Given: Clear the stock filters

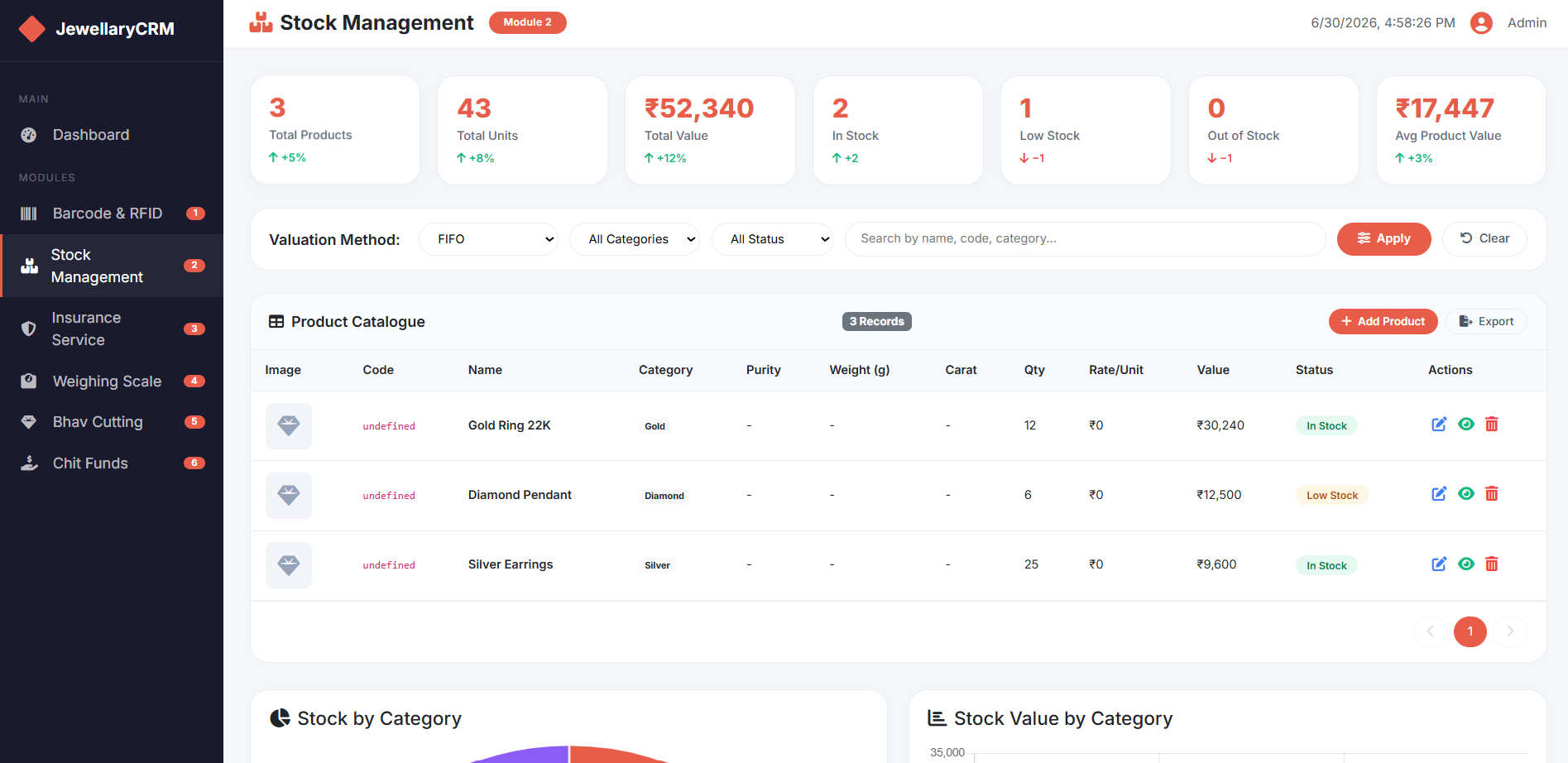Looking at the screenshot, I should [x=1484, y=239].
